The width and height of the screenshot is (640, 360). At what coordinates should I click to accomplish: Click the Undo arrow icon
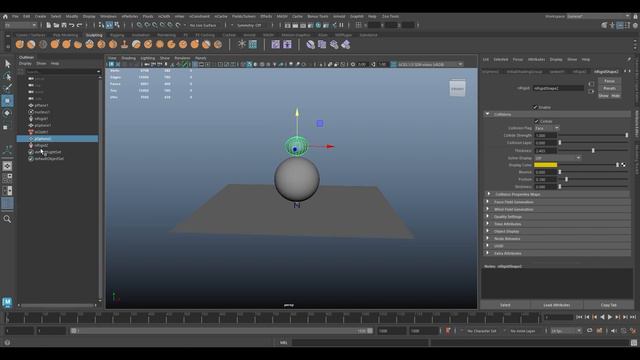(71, 25)
